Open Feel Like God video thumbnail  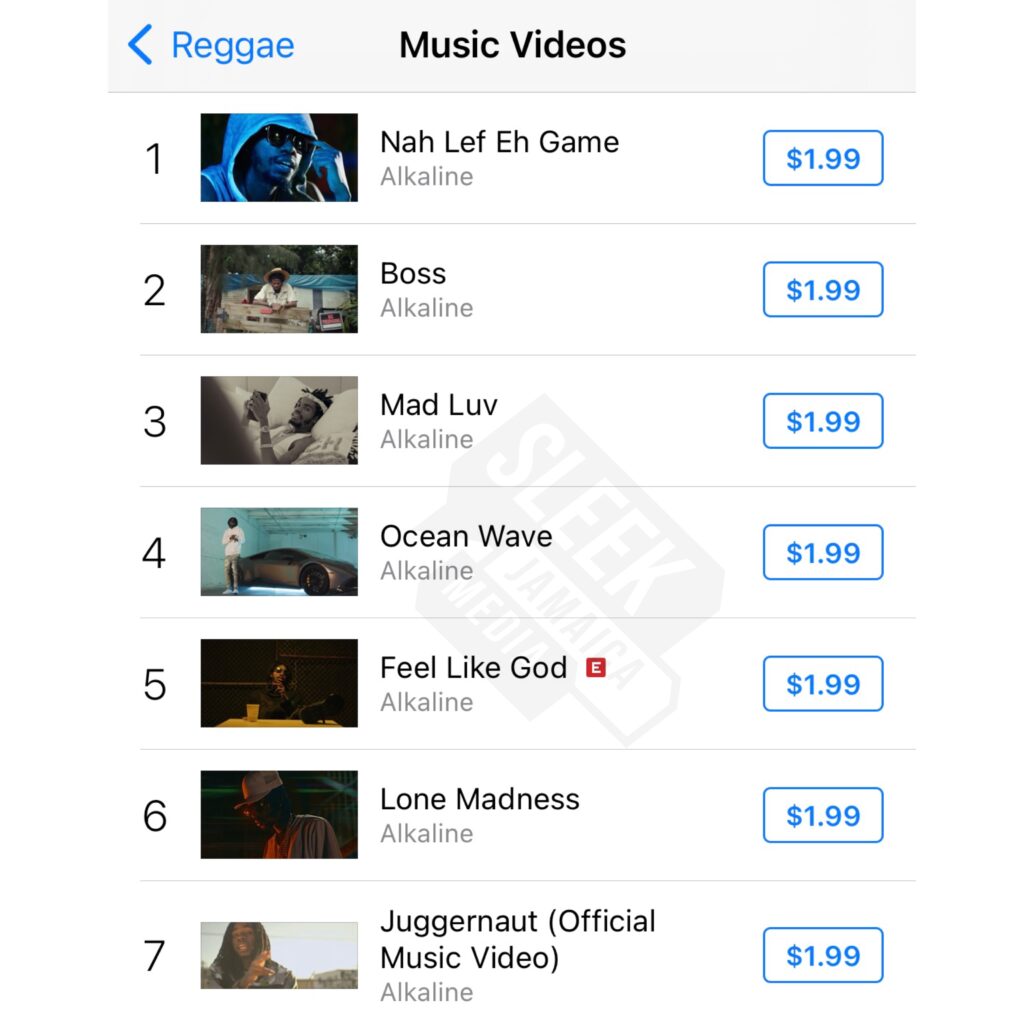279,682
